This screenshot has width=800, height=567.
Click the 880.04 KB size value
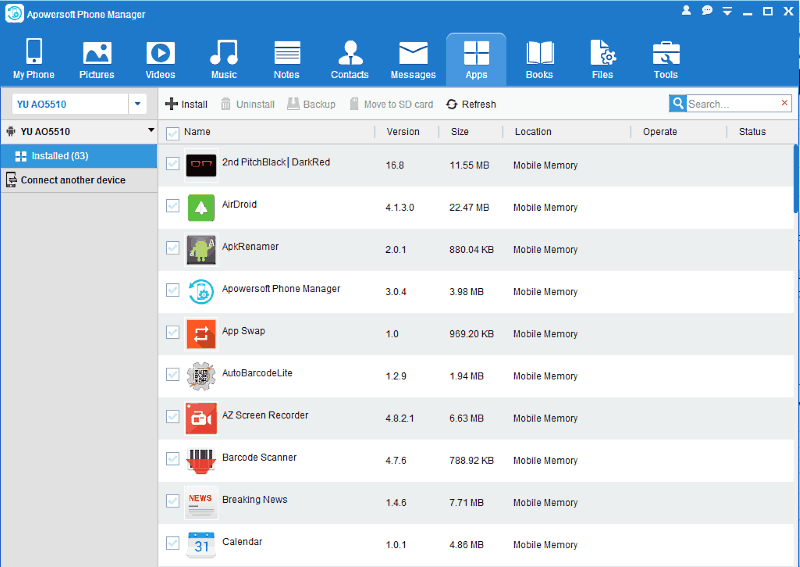click(471, 250)
